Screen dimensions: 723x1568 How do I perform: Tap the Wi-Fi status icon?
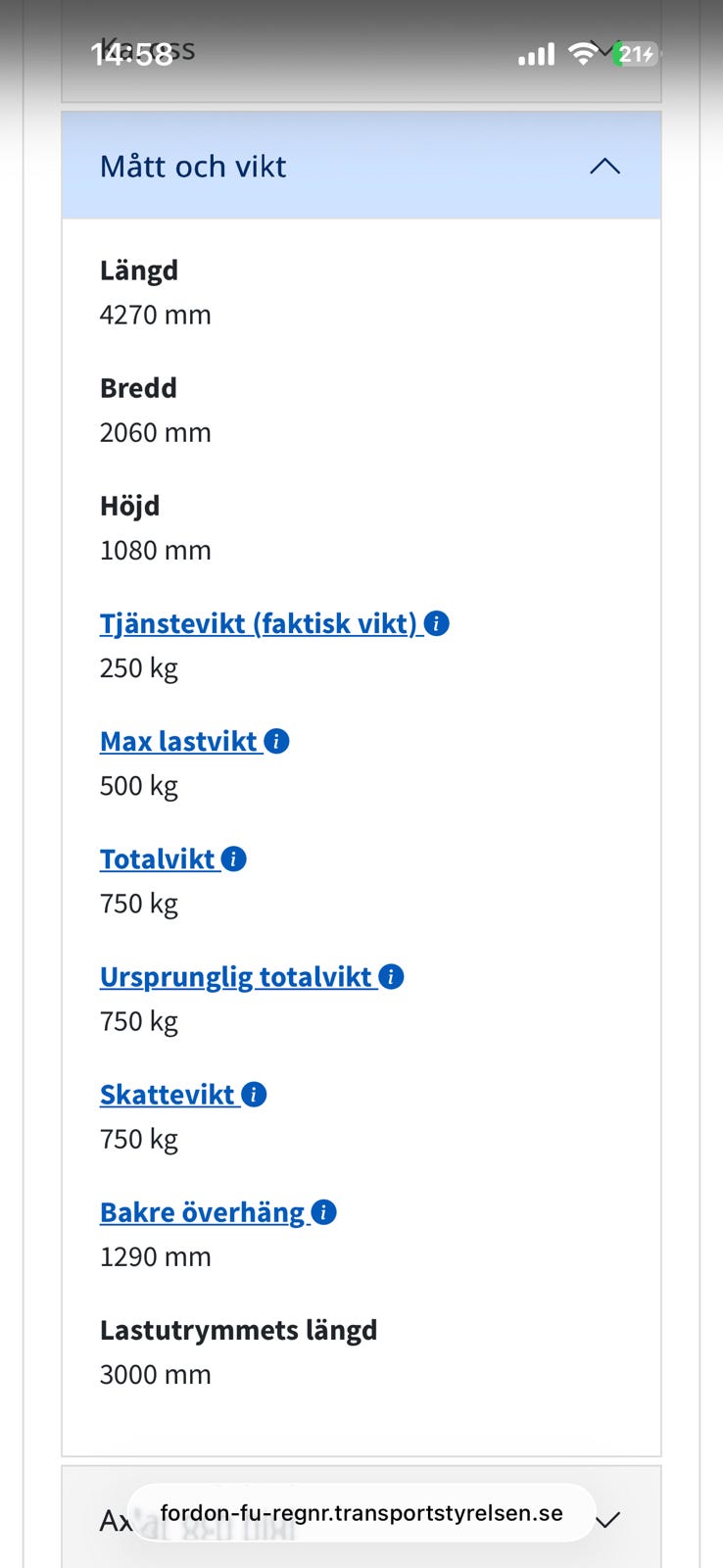pyautogui.click(x=582, y=54)
